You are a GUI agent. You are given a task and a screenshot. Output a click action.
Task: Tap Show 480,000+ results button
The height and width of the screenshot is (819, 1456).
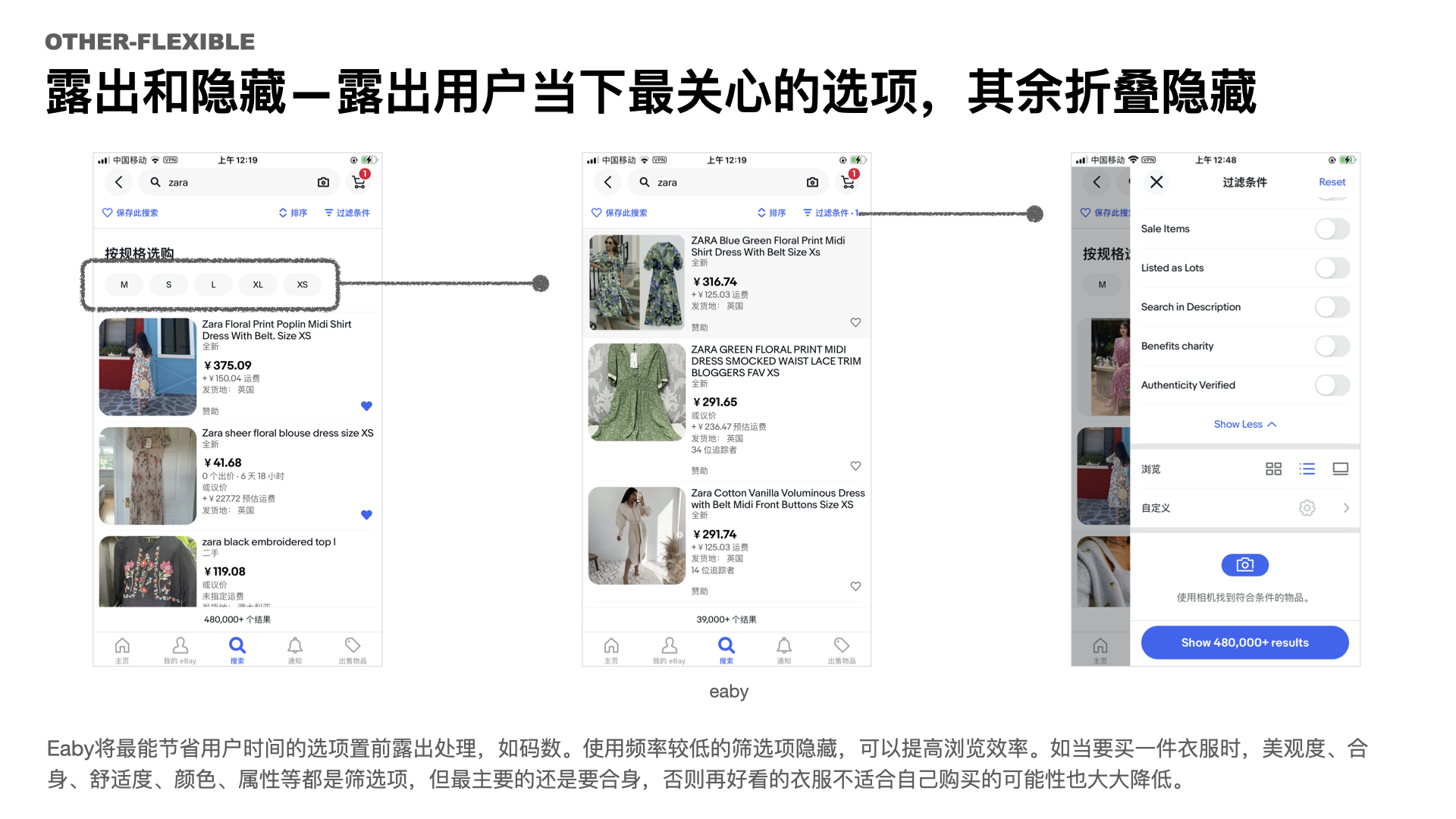[x=1244, y=642]
